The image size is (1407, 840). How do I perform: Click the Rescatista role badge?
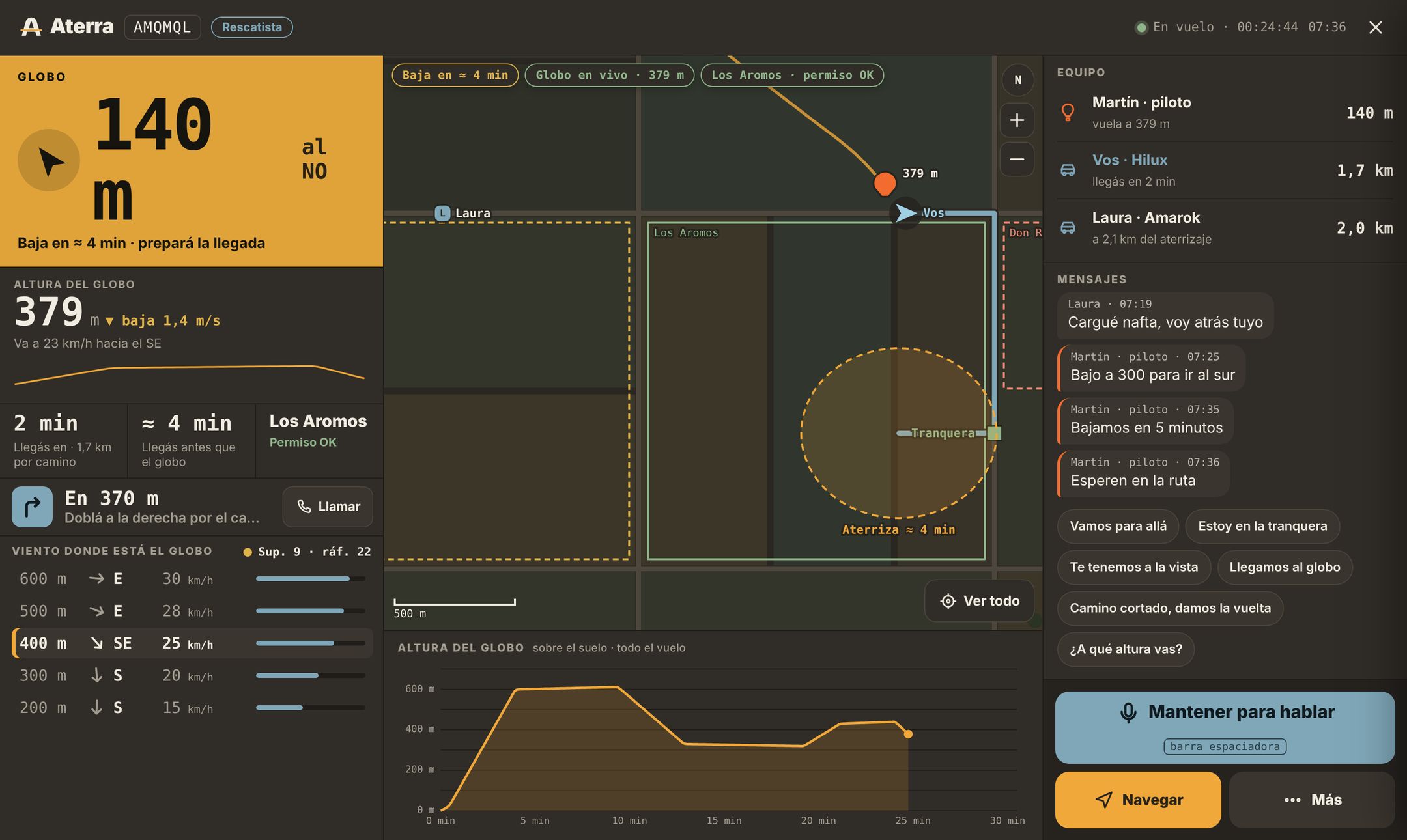click(252, 27)
